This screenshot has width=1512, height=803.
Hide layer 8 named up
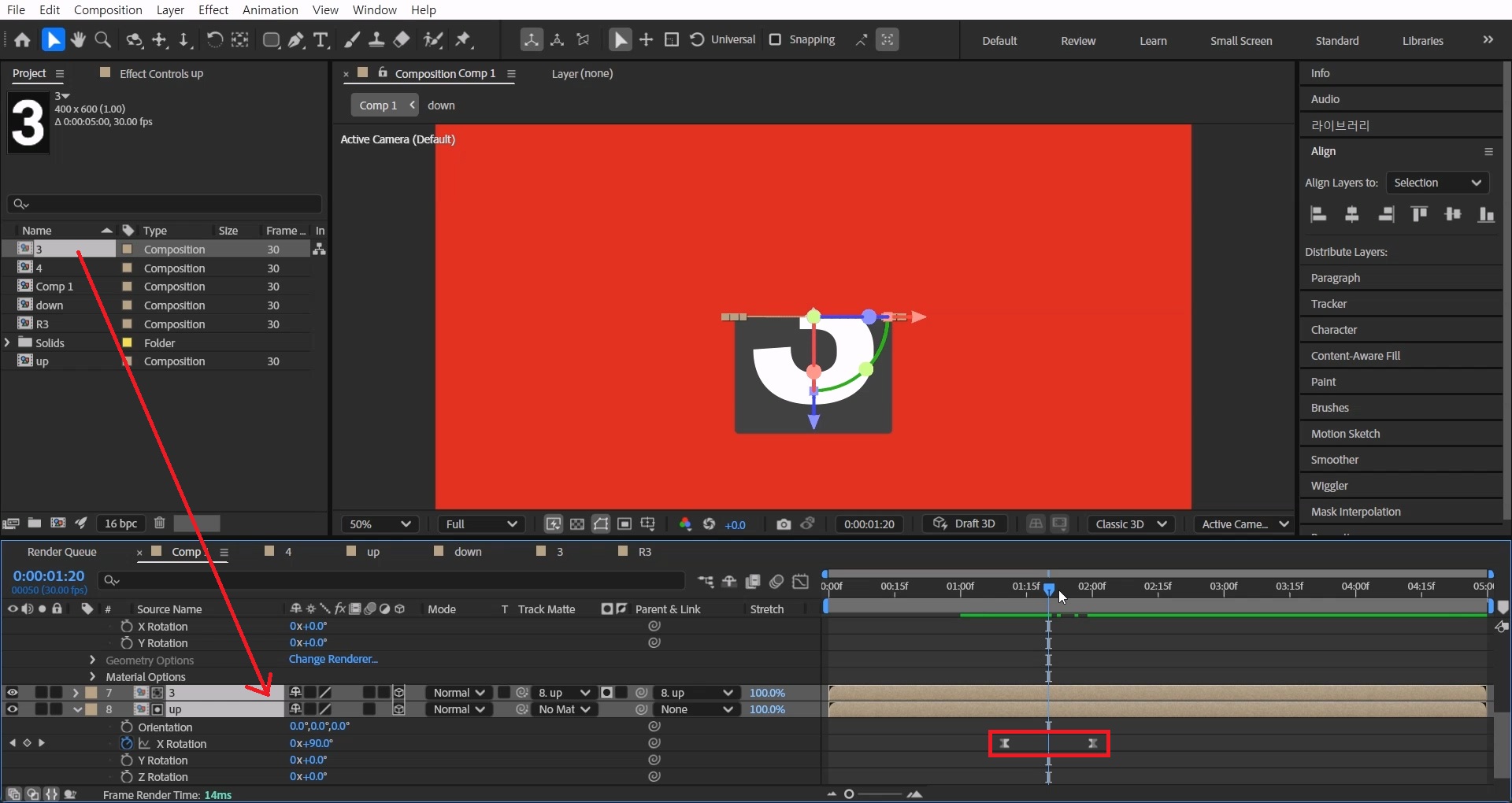coord(12,709)
